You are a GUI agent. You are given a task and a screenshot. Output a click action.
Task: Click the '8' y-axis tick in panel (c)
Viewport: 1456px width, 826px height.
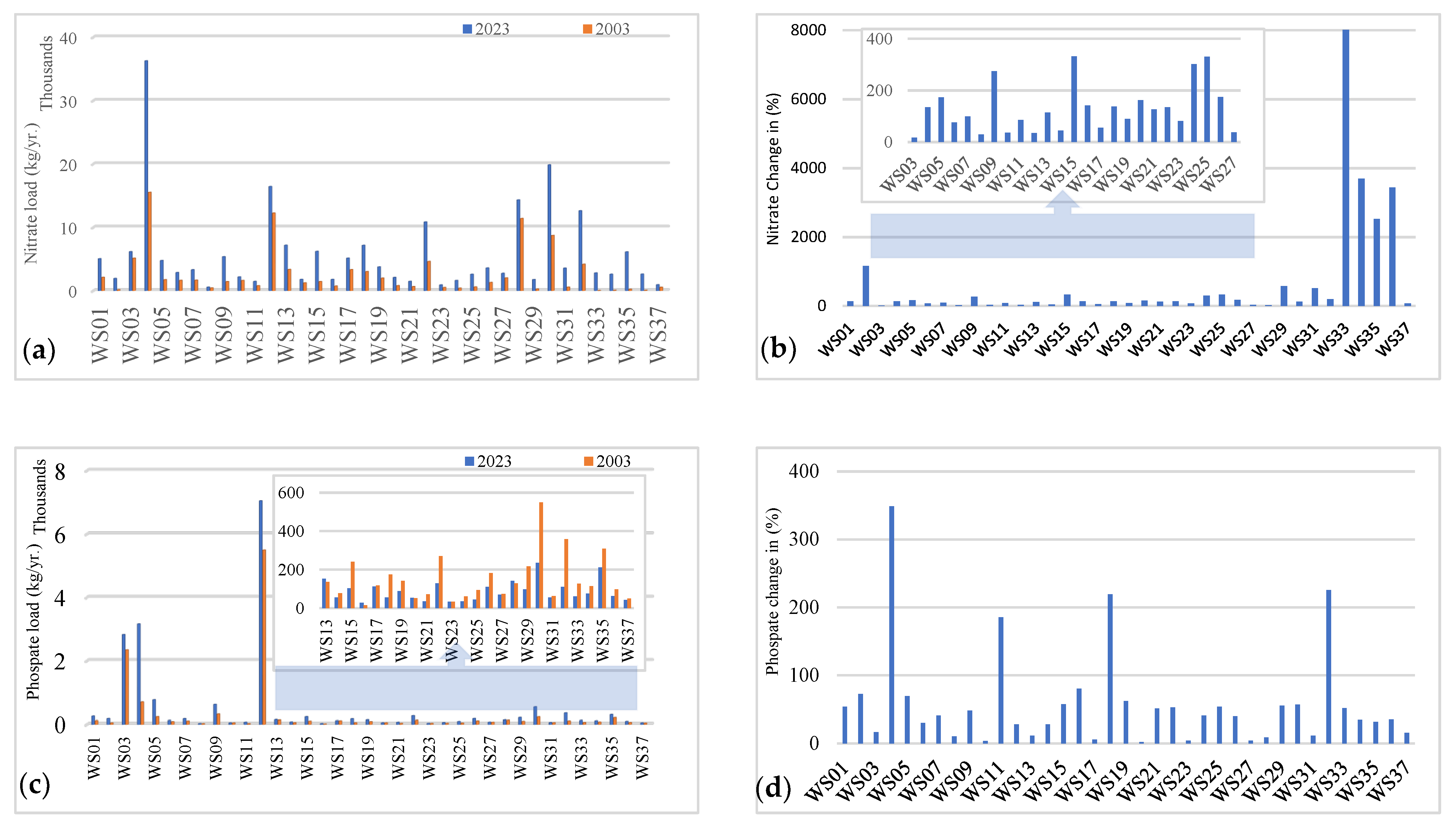pyautogui.click(x=60, y=471)
